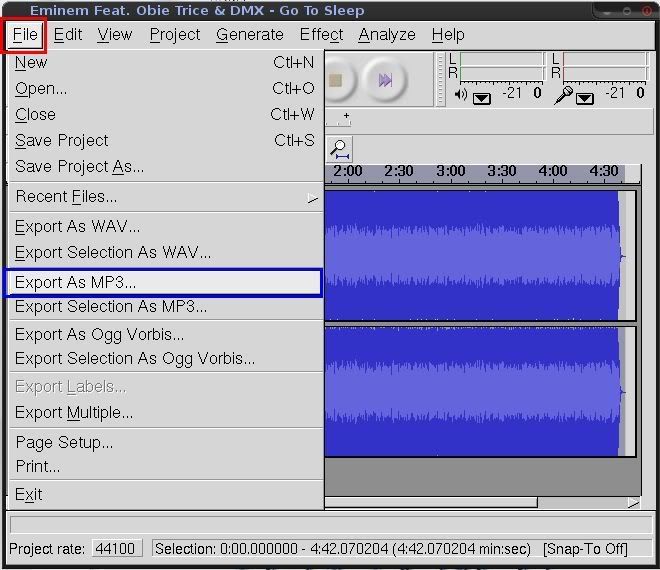Click the 4:00 mark on timeline ruler

tap(553, 171)
